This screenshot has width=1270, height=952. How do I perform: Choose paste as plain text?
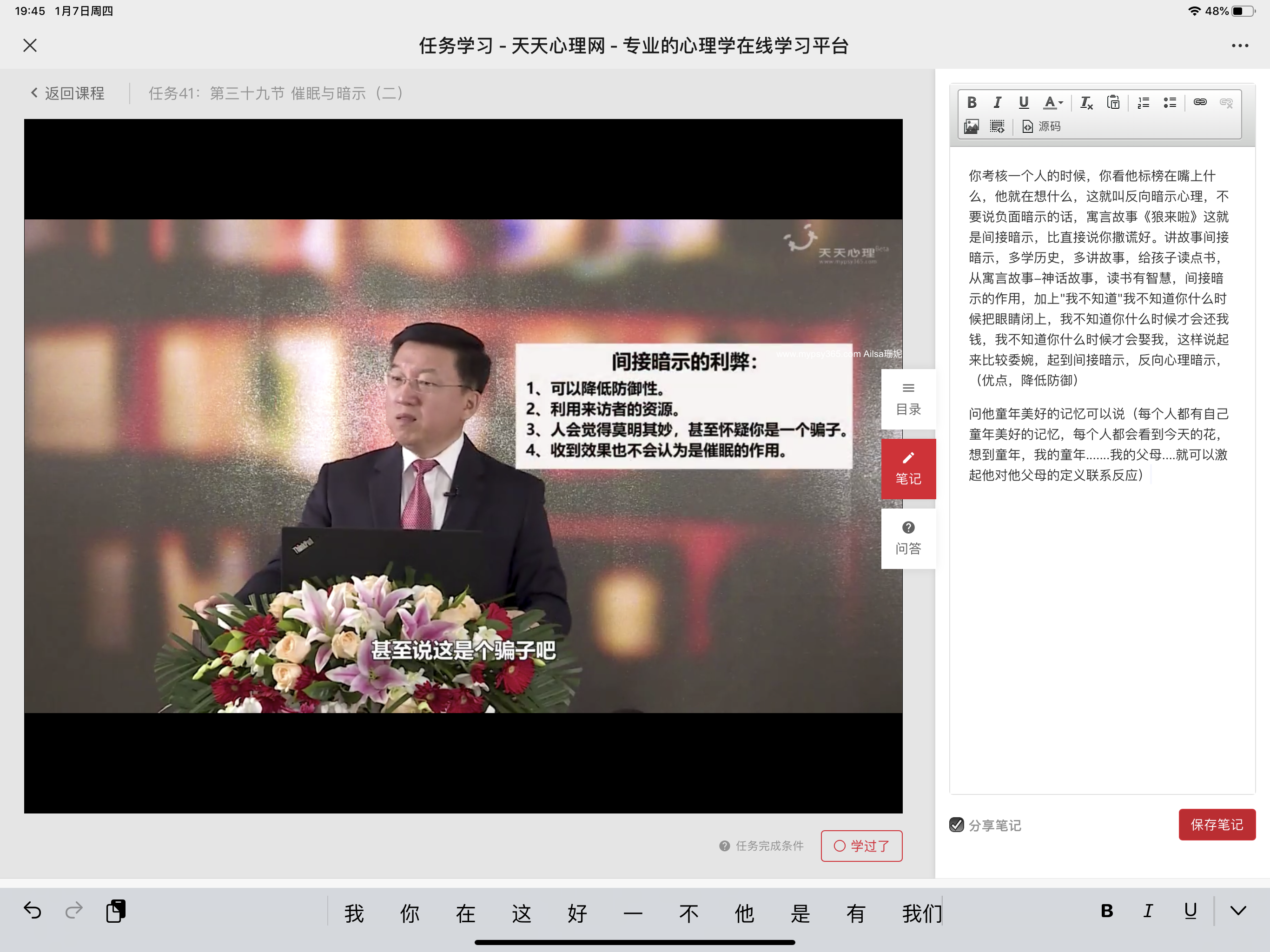click(1113, 103)
